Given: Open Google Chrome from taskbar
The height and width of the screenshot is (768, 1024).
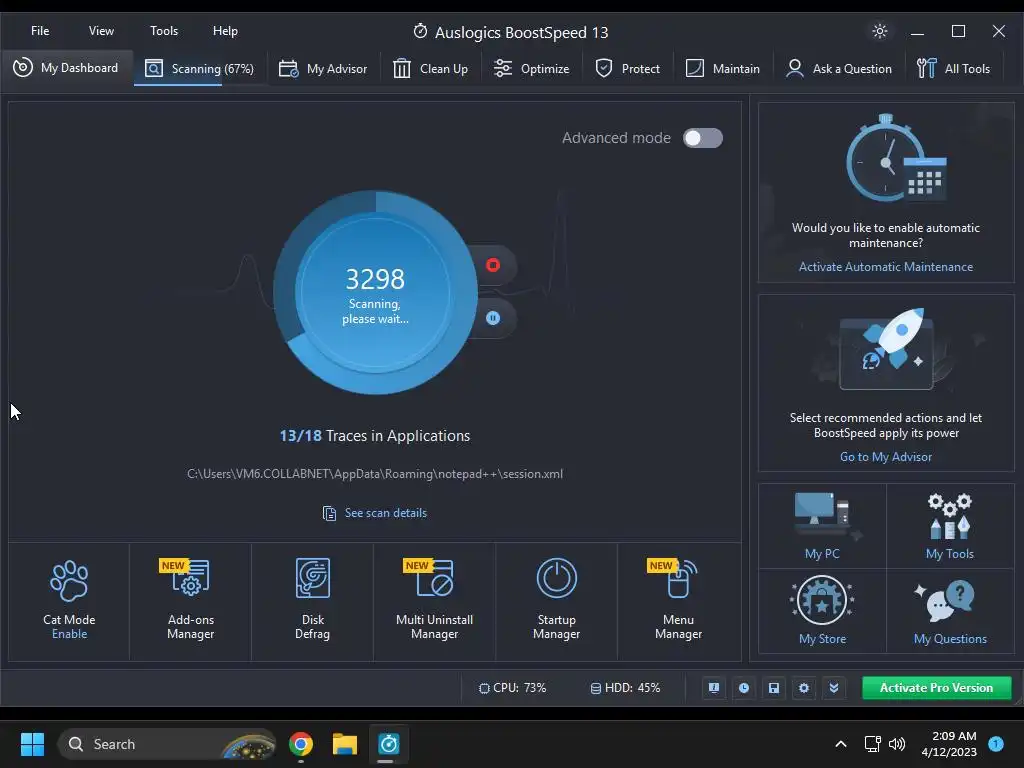Looking at the screenshot, I should 301,744.
